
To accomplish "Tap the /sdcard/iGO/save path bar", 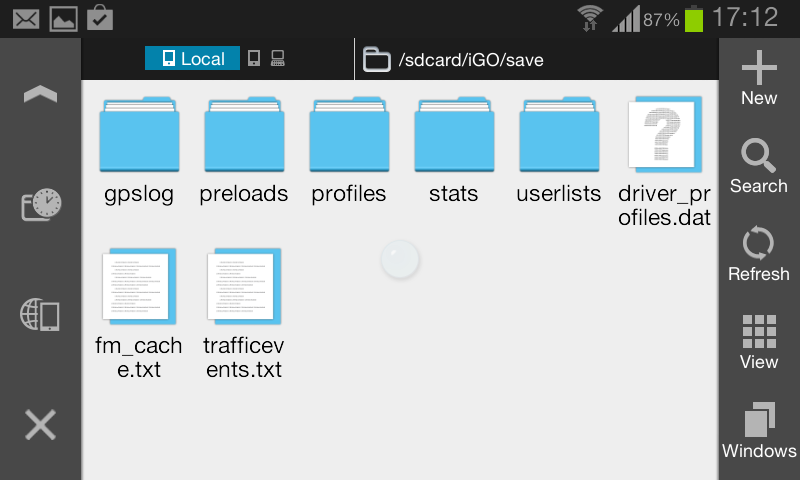I will coord(470,60).
